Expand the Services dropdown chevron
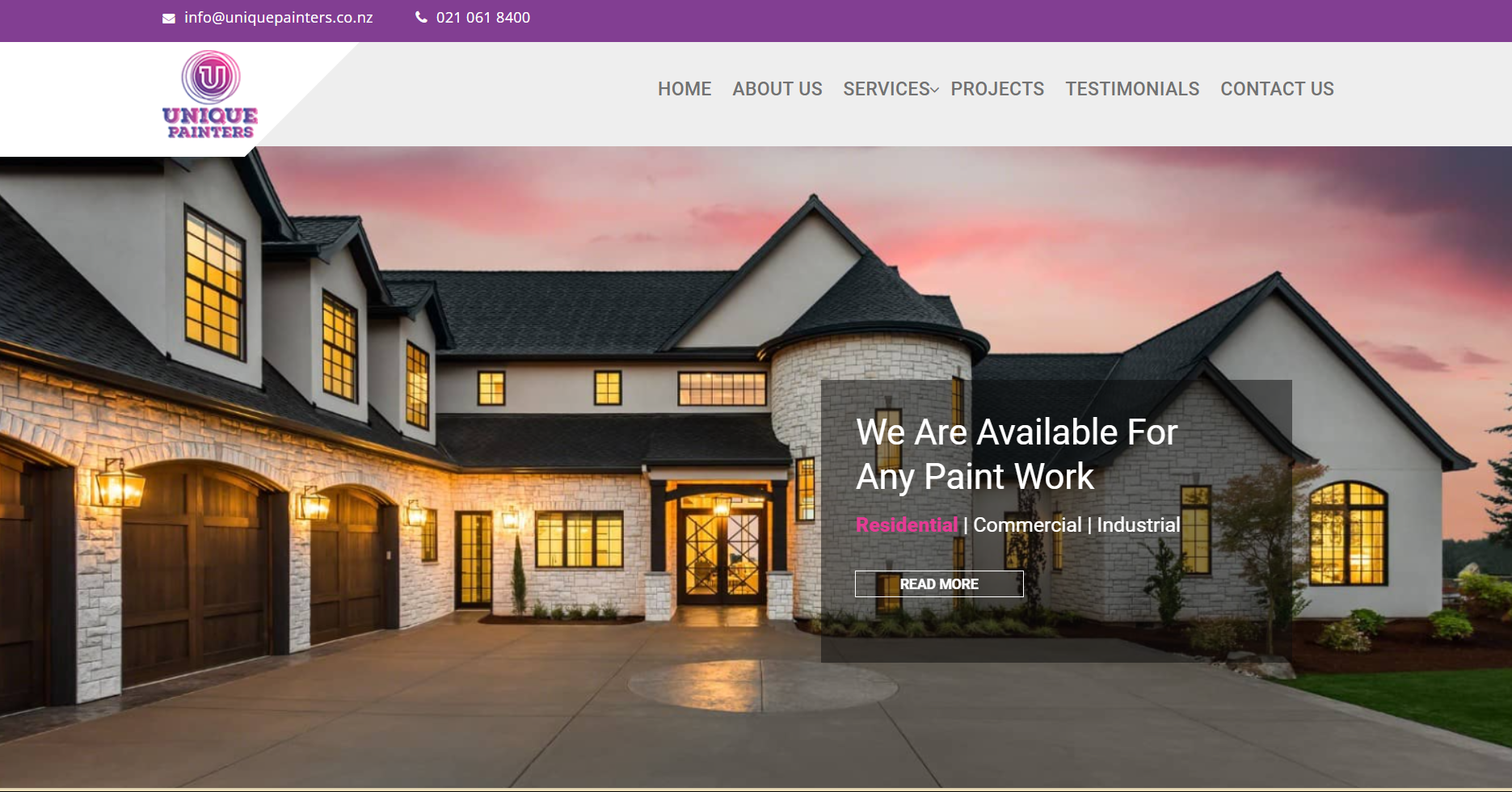Screen dimensions: 1512x792 pos(934,90)
